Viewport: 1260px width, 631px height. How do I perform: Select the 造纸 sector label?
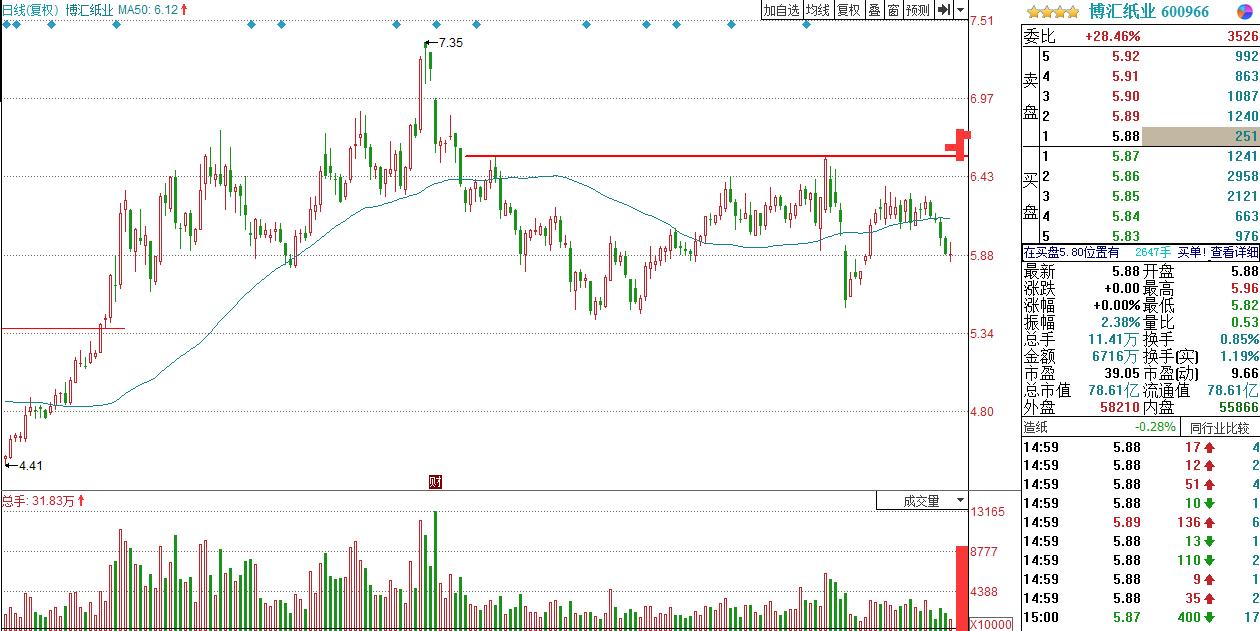(x=1036, y=427)
